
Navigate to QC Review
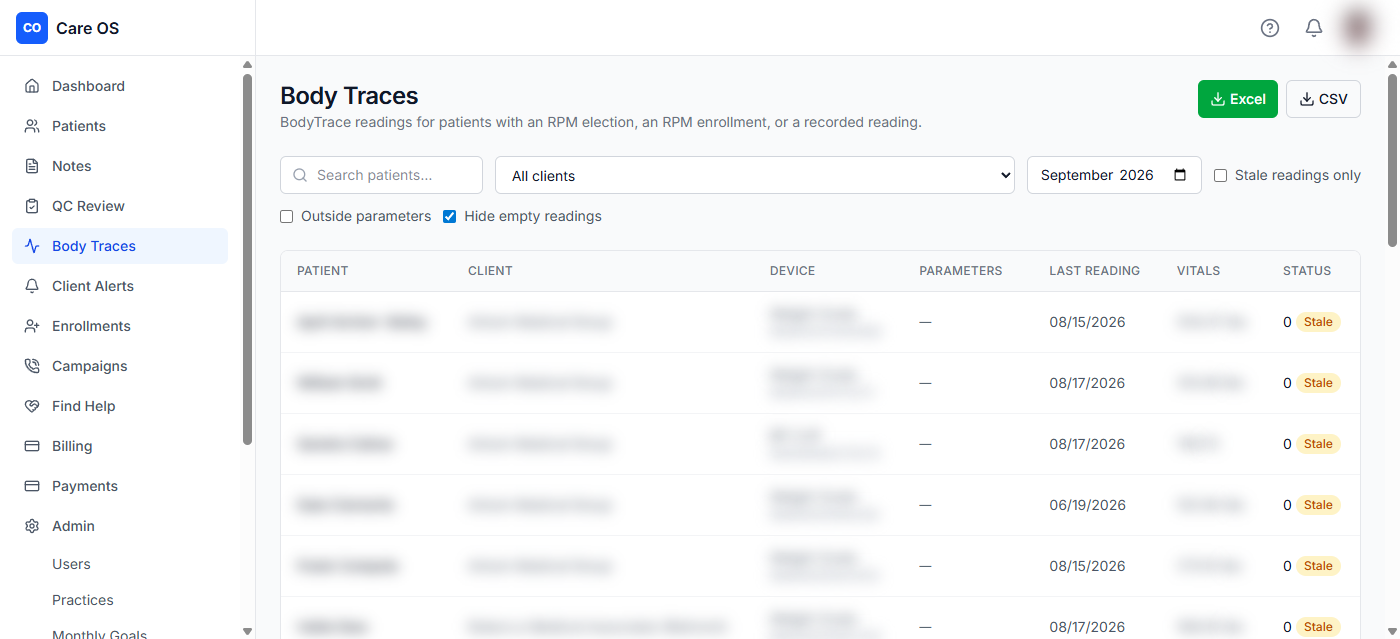pyautogui.click(x=120, y=206)
